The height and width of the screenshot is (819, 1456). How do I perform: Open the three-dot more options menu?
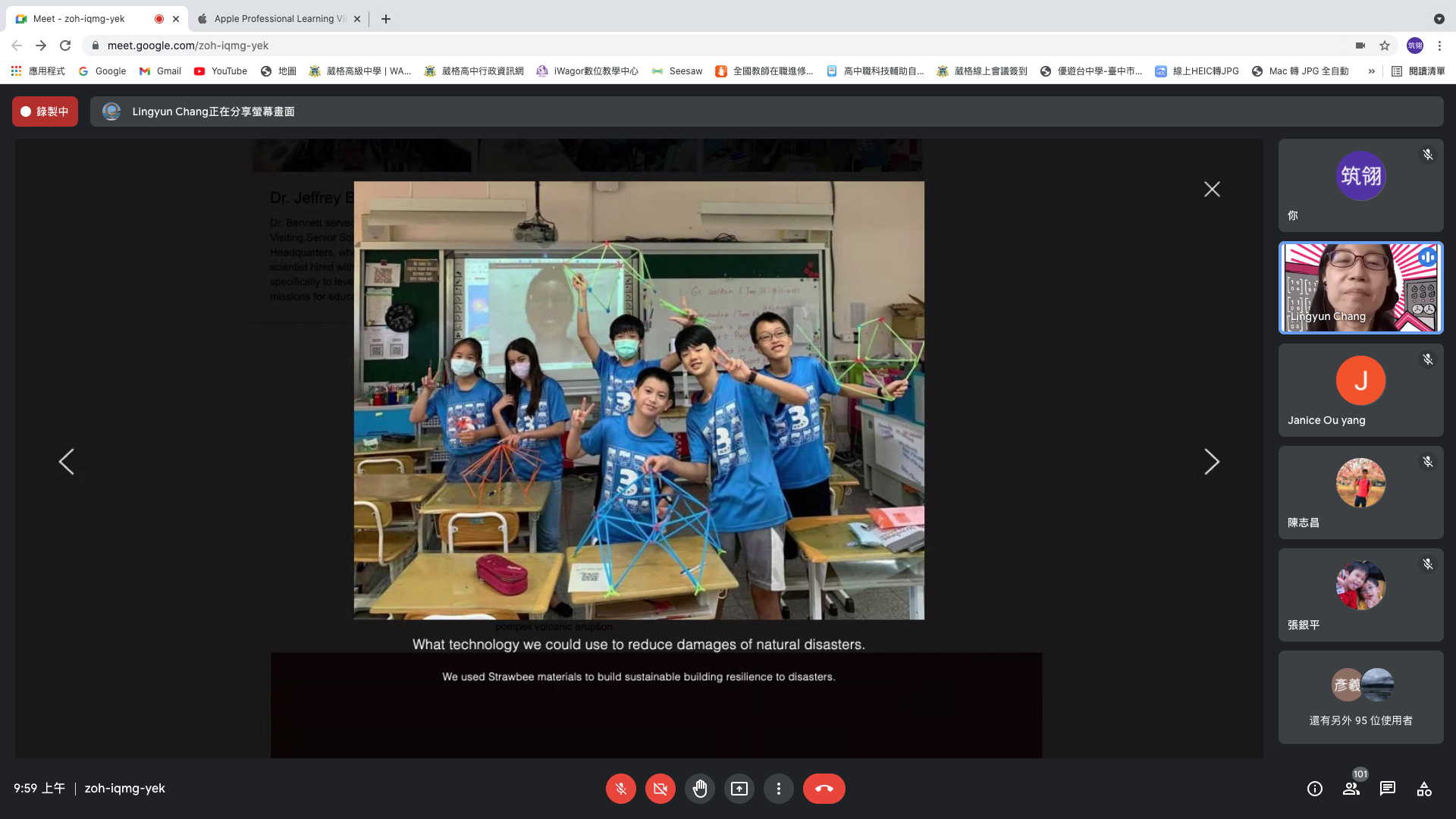pos(778,789)
